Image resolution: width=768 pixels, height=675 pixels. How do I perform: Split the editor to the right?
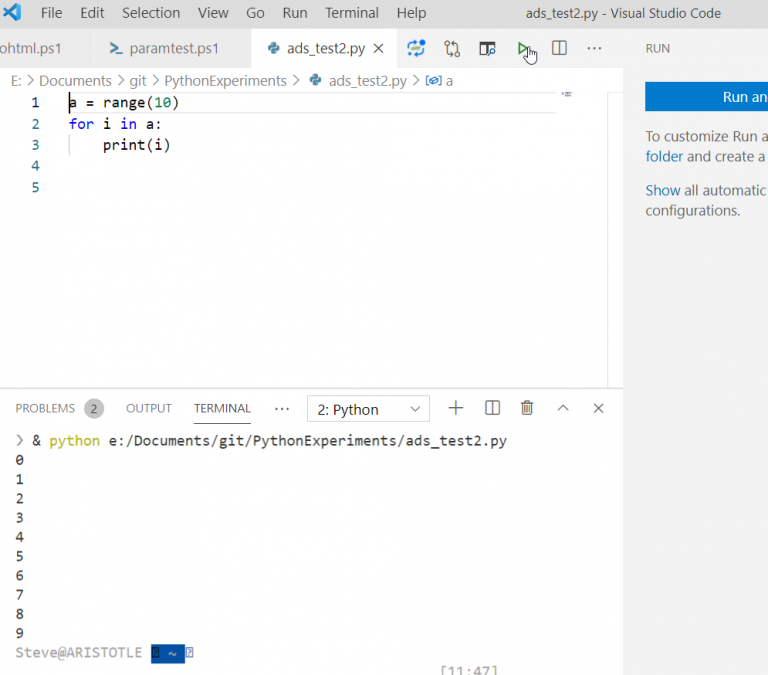559,48
